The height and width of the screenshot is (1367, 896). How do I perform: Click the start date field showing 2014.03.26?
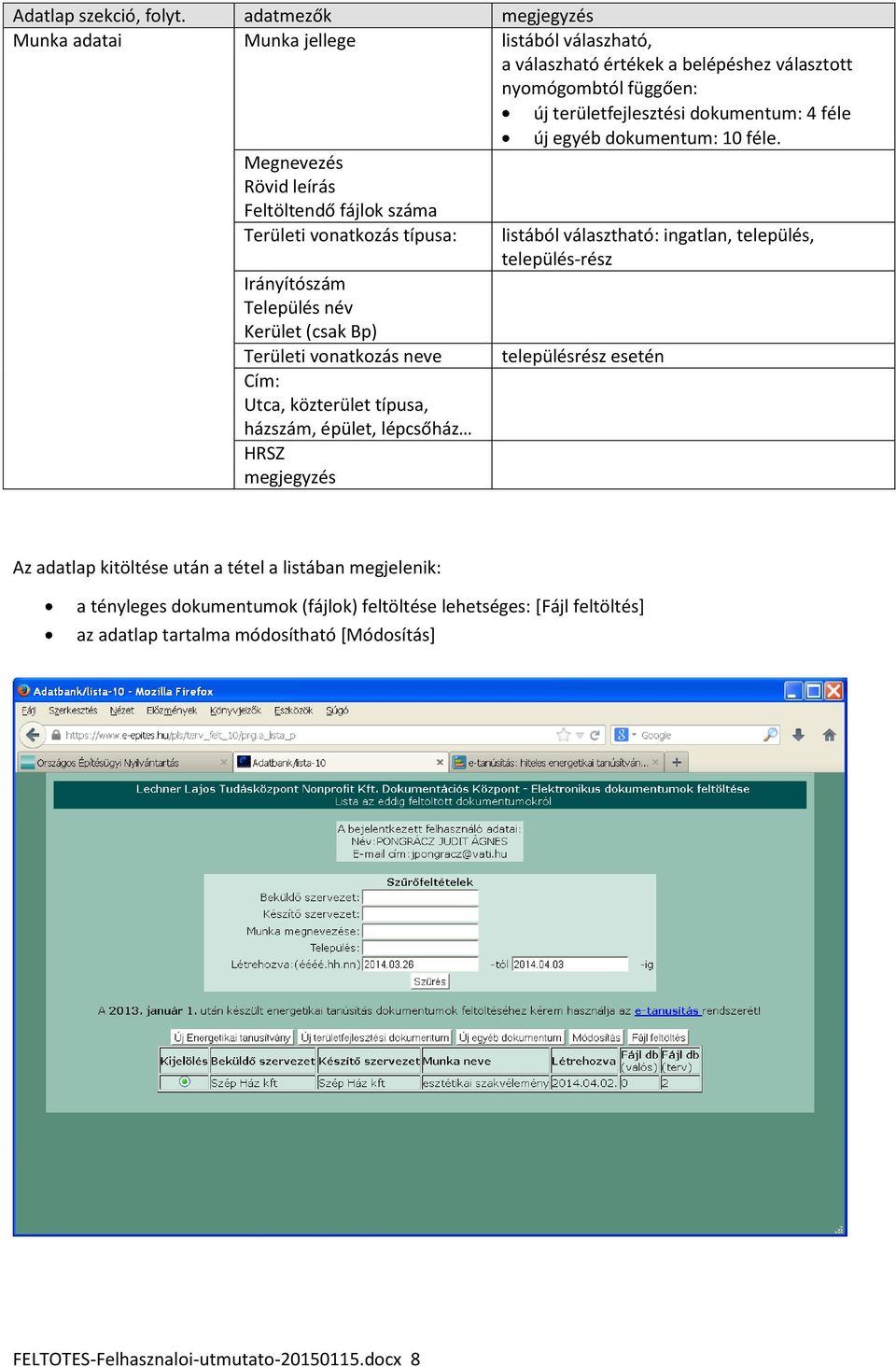(x=420, y=965)
